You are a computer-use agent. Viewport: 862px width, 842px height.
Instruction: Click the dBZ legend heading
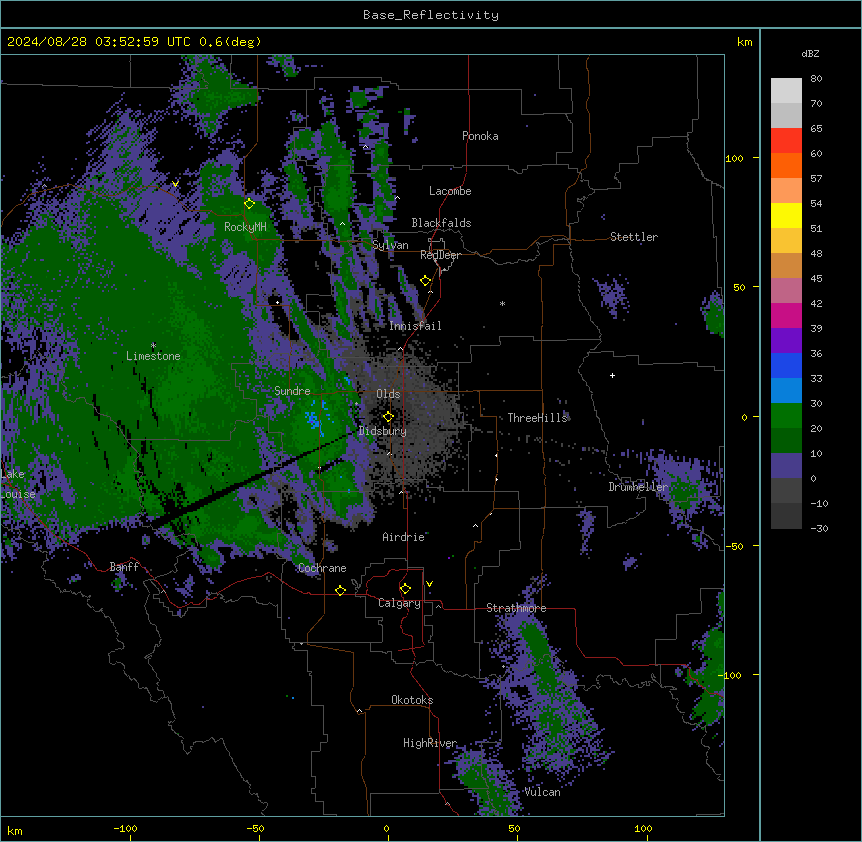[x=810, y=53]
